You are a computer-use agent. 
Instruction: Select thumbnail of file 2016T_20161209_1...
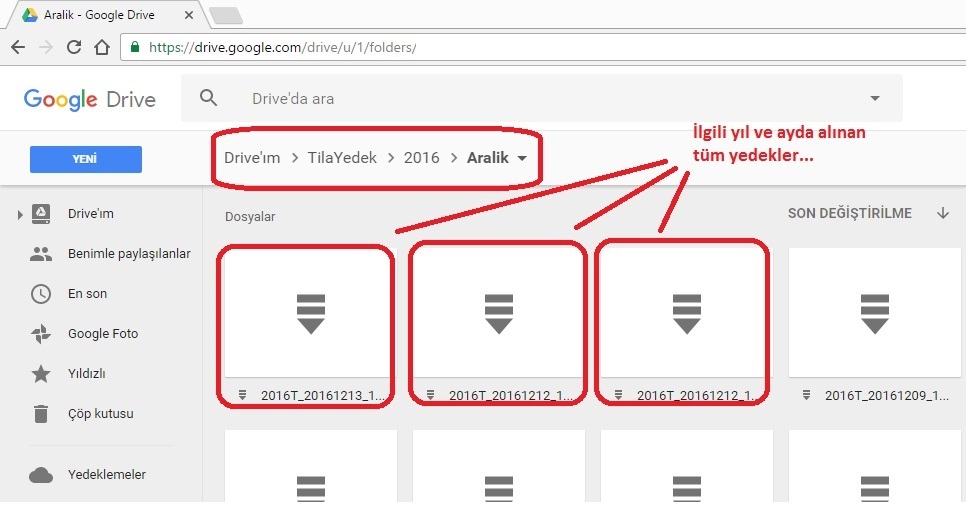click(x=875, y=313)
